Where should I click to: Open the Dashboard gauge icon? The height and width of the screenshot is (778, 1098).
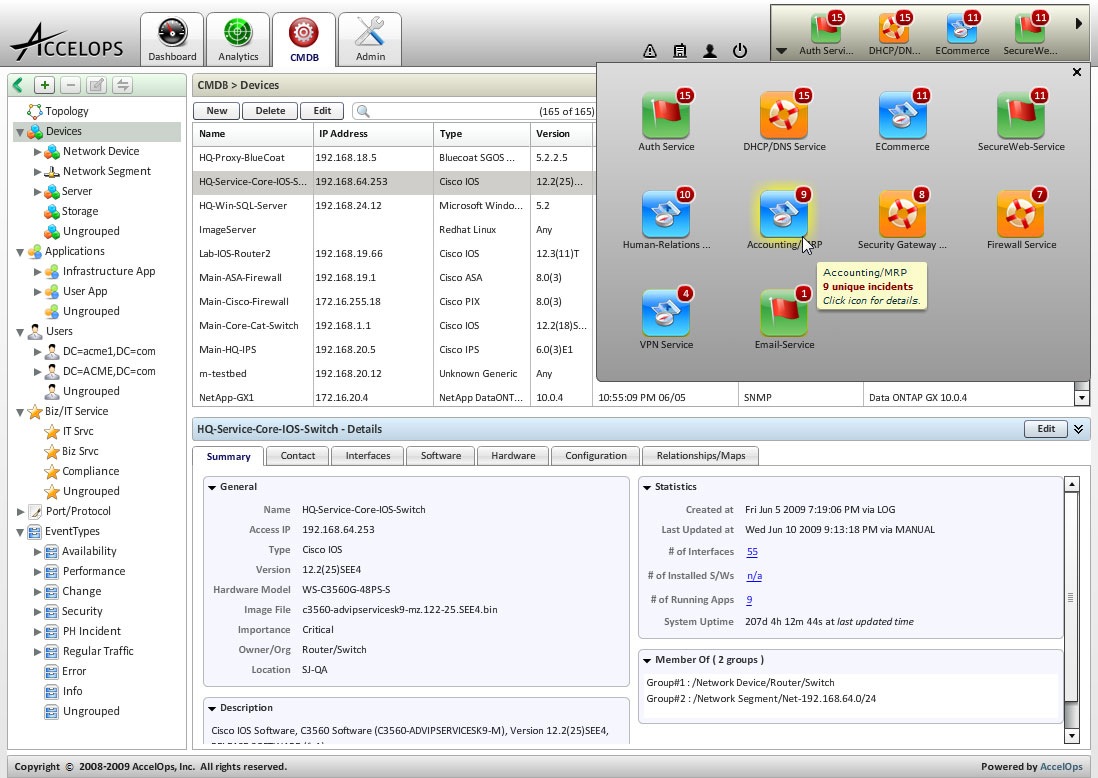coord(172,34)
